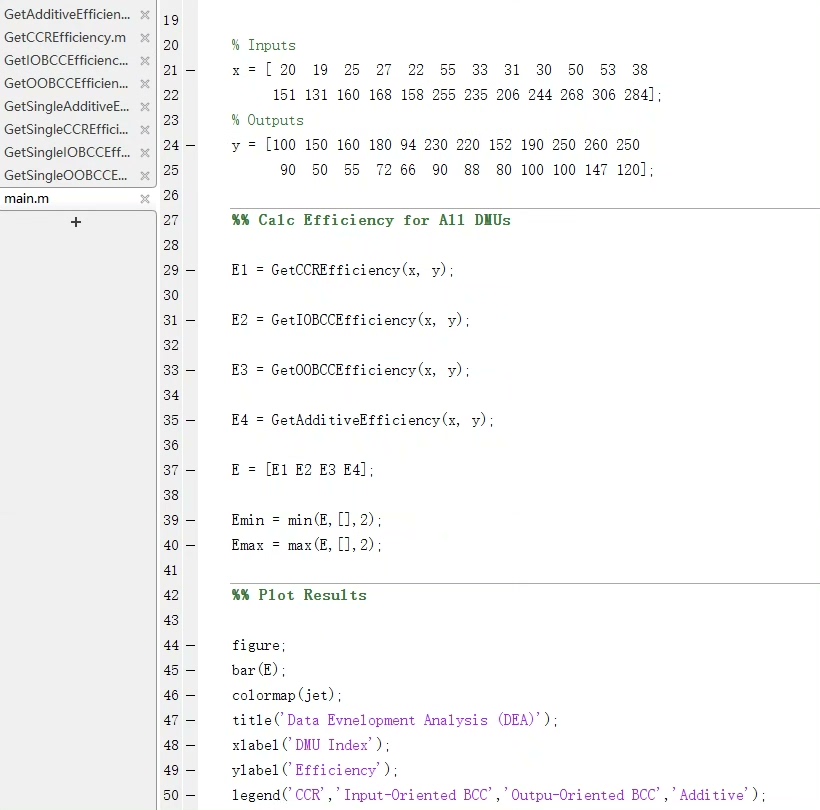Place cursor on 'E3 = GetOOBCCEfficiency(x, y);'
Viewport: 820px width, 810px height.
click(350, 370)
